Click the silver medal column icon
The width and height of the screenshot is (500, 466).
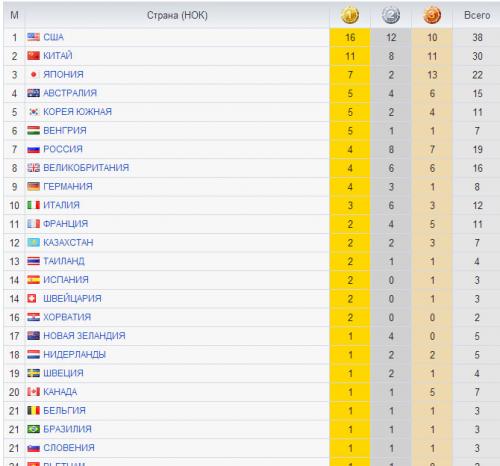pos(391,15)
